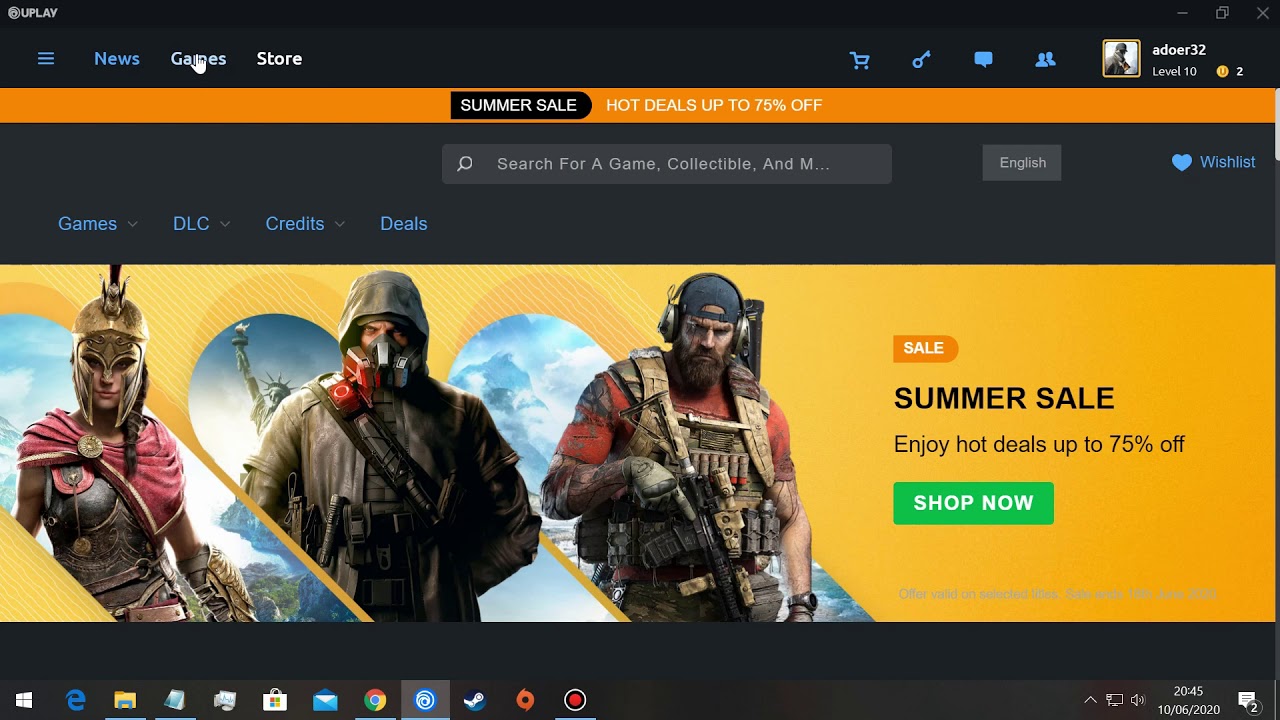Image resolution: width=1280 pixels, height=720 pixels.
Task: Click the search magnifier icon
Action: point(465,164)
